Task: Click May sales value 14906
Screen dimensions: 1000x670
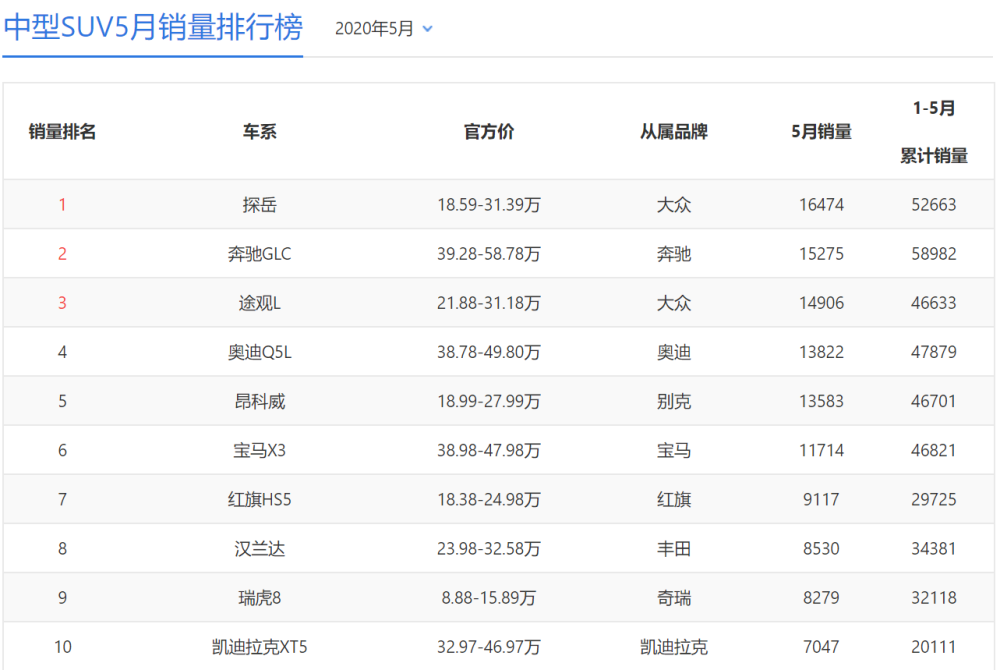Action: click(x=821, y=303)
